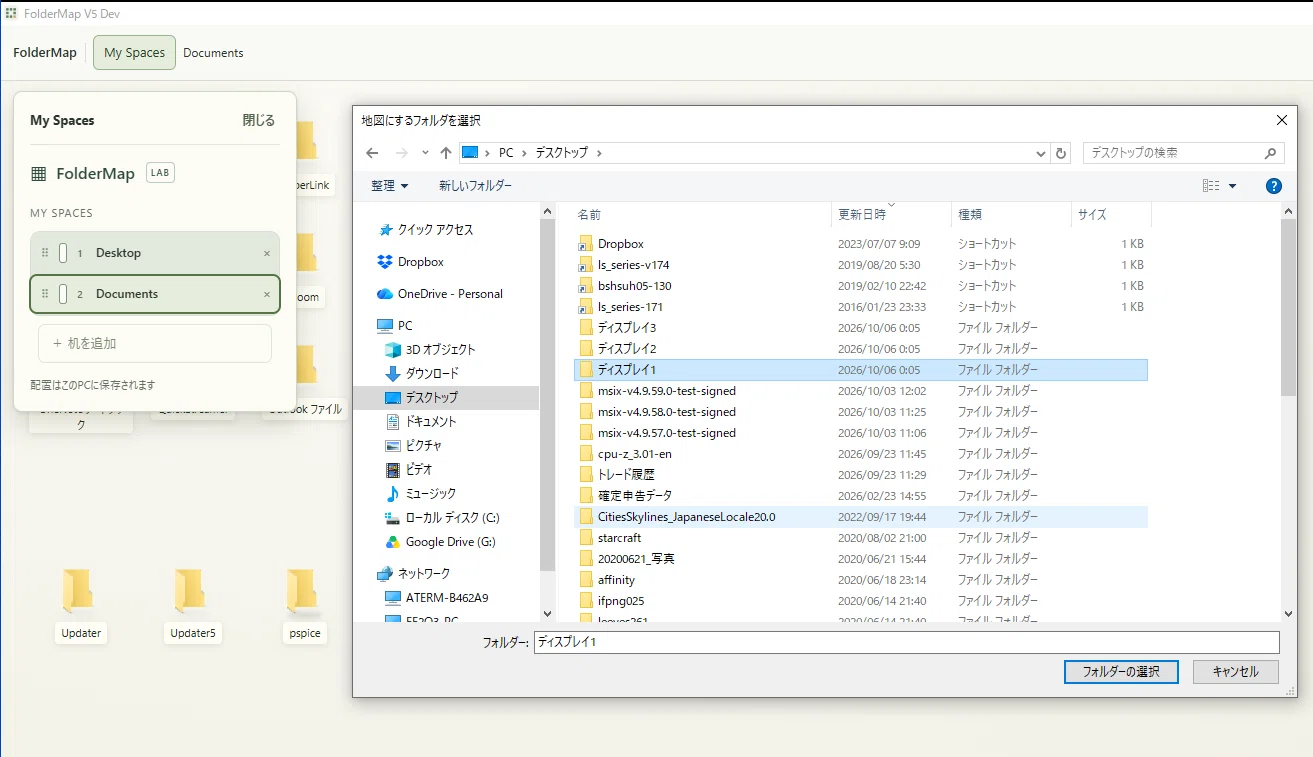Viewport: 1313px width, 757px height.
Task: Click 机を追加 to add a desk
Action: (x=155, y=343)
